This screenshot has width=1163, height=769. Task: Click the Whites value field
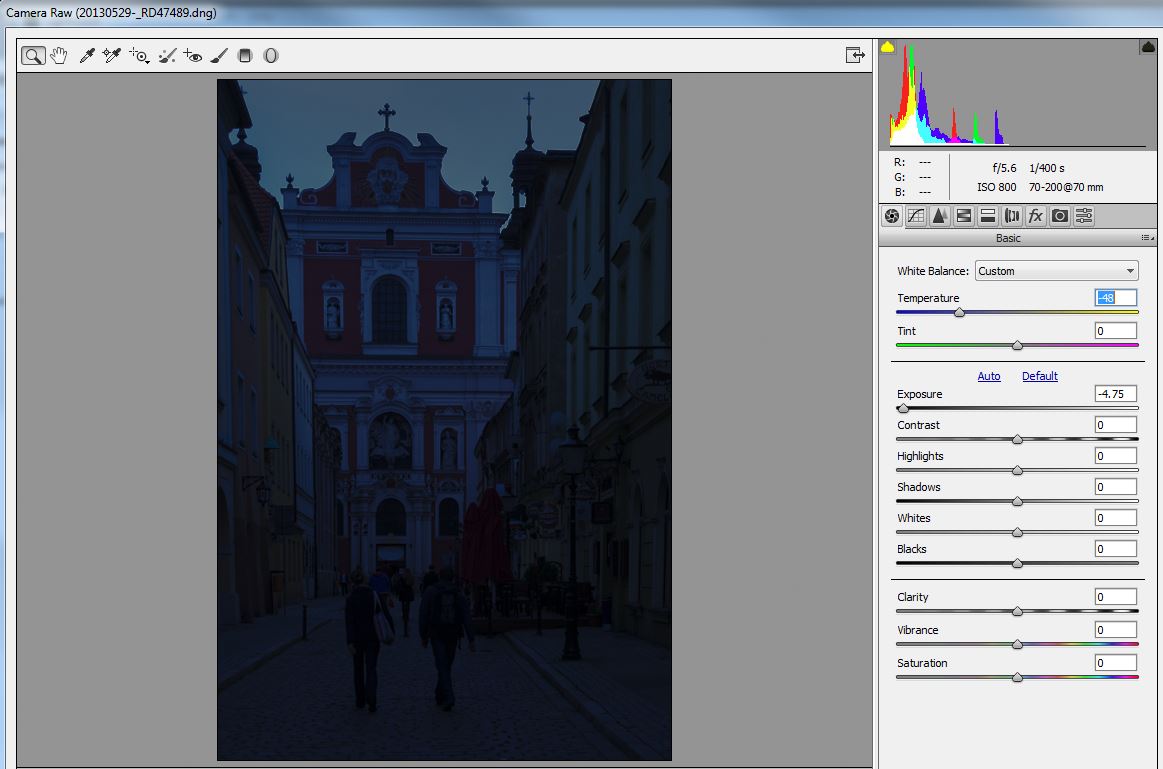[x=1116, y=518]
